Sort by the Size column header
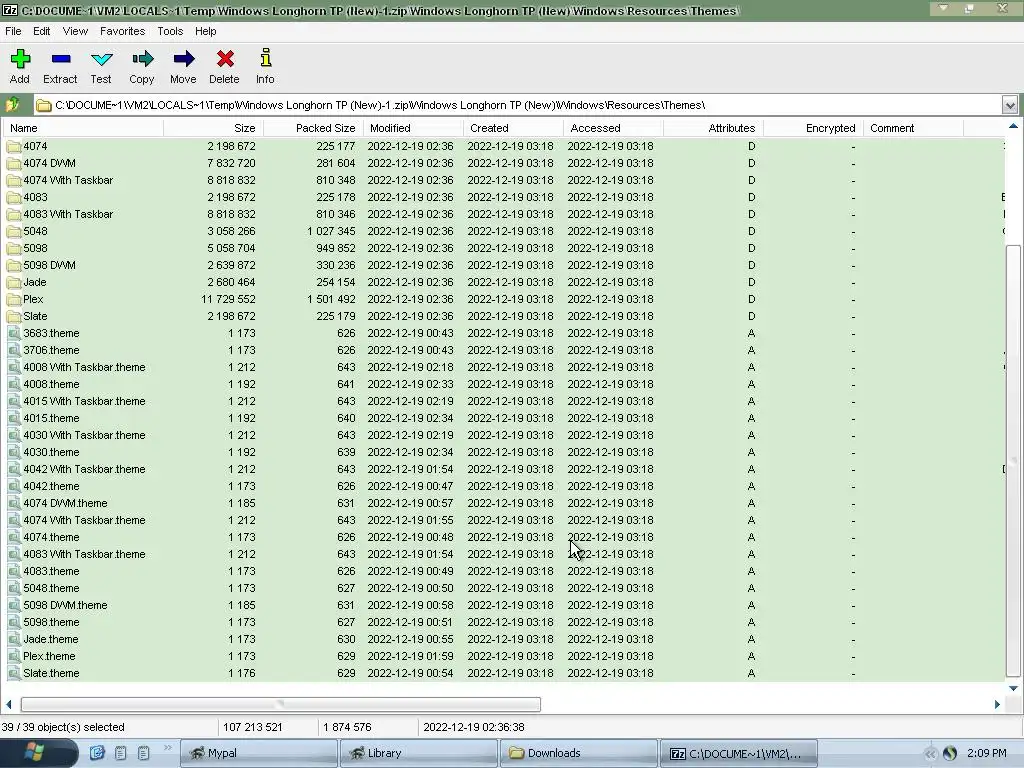 click(x=213, y=128)
